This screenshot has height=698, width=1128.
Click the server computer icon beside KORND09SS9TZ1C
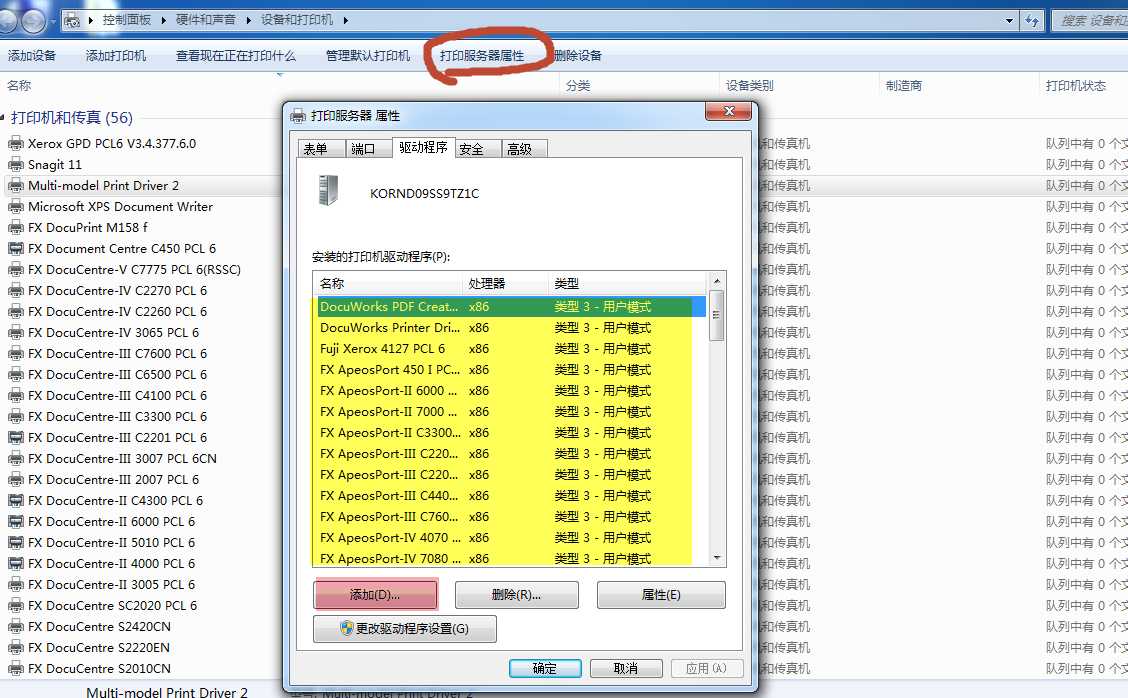[x=328, y=191]
